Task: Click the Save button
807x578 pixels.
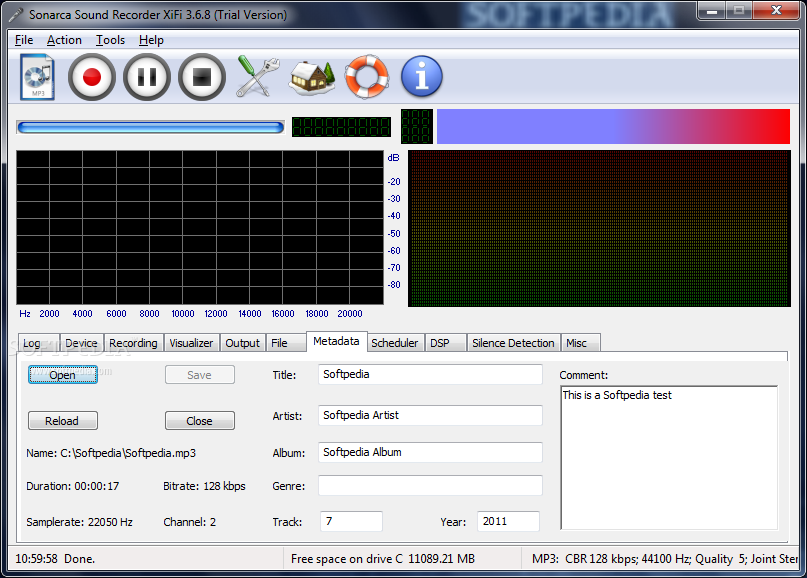Action: tap(199, 375)
